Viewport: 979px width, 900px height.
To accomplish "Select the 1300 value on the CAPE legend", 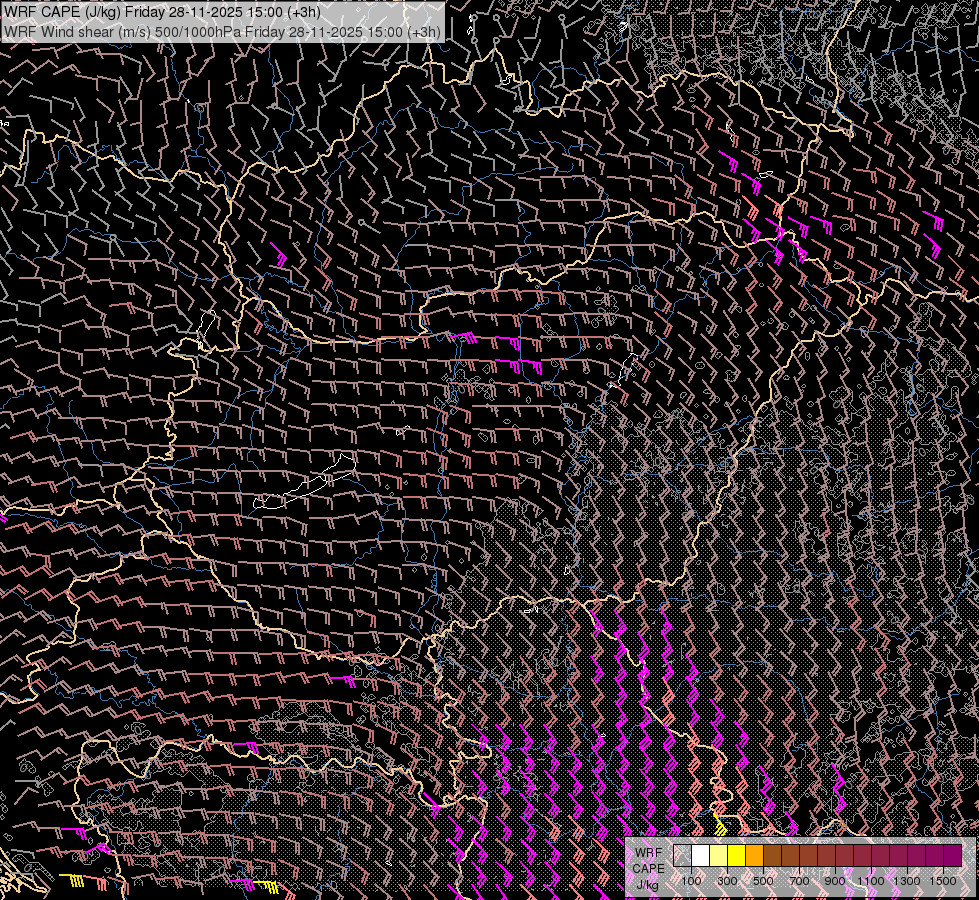I will click(x=907, y=881).
